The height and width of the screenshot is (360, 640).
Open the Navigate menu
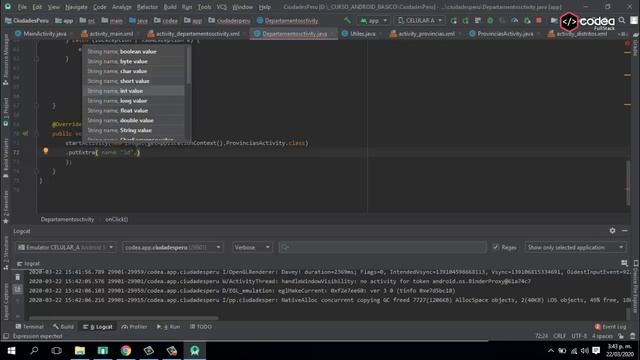click(76, 7)
